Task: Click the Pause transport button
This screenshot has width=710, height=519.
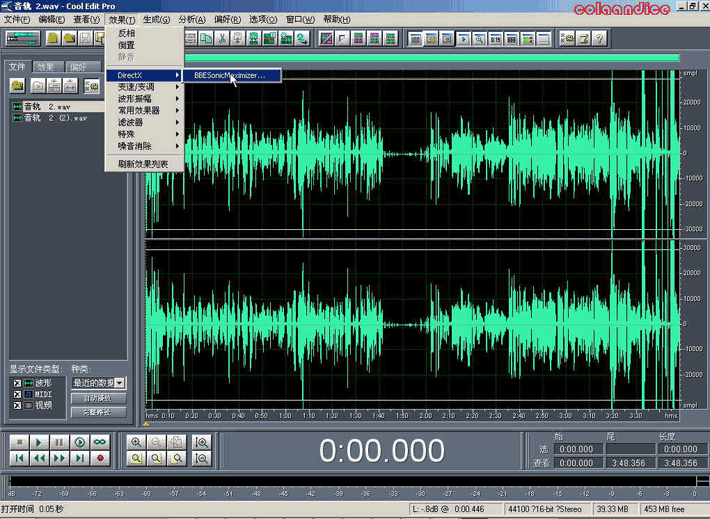Action: click(x=59, y=442)
